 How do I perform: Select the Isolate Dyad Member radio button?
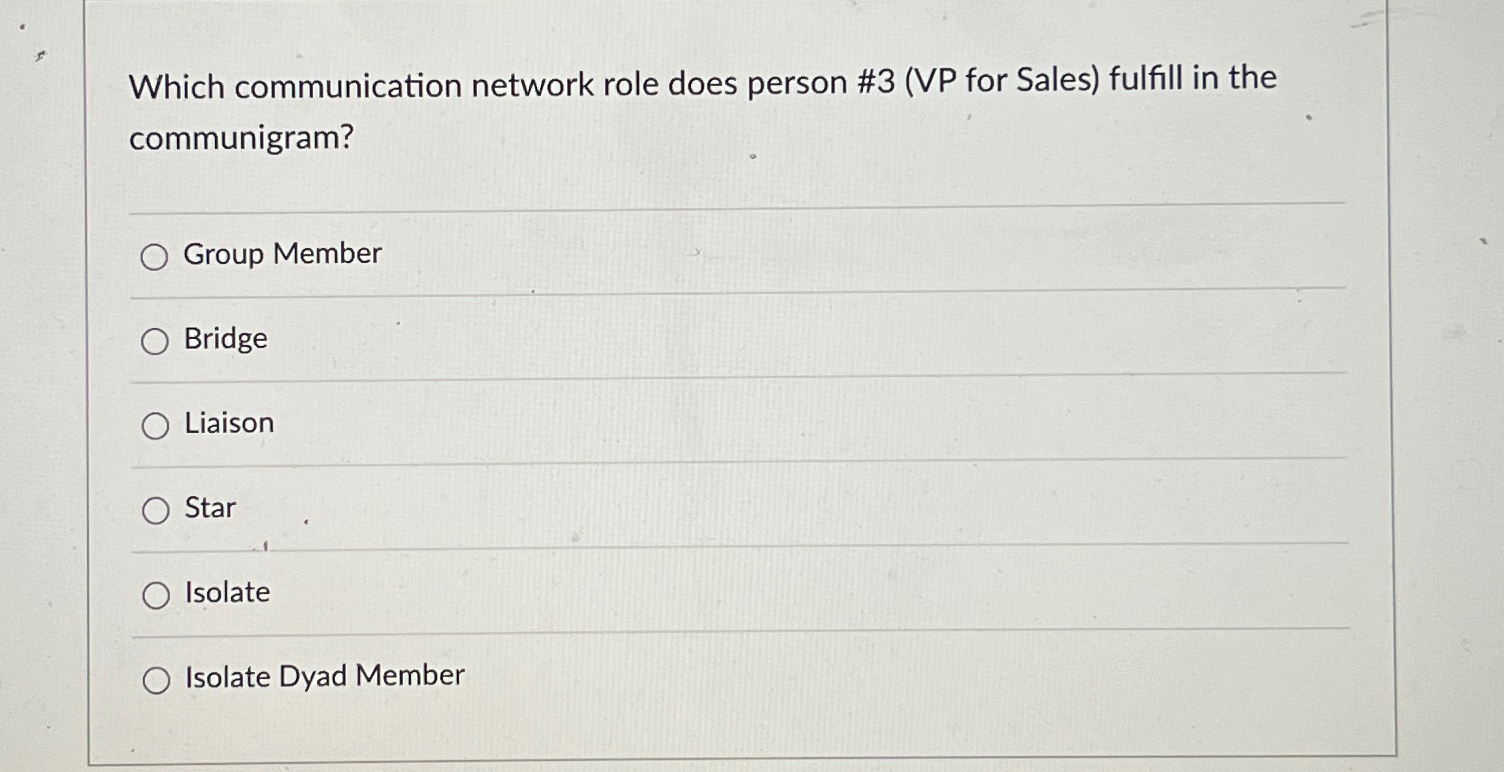coord(156,679)
